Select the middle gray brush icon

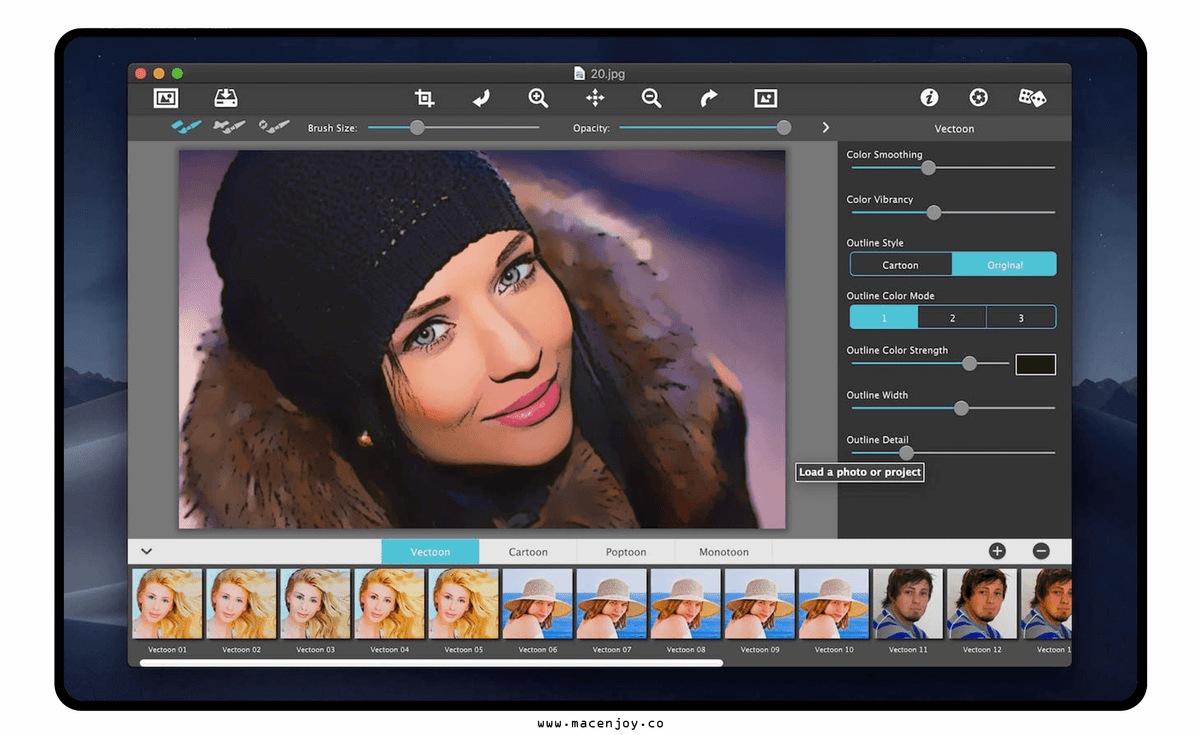pos(231,127)
